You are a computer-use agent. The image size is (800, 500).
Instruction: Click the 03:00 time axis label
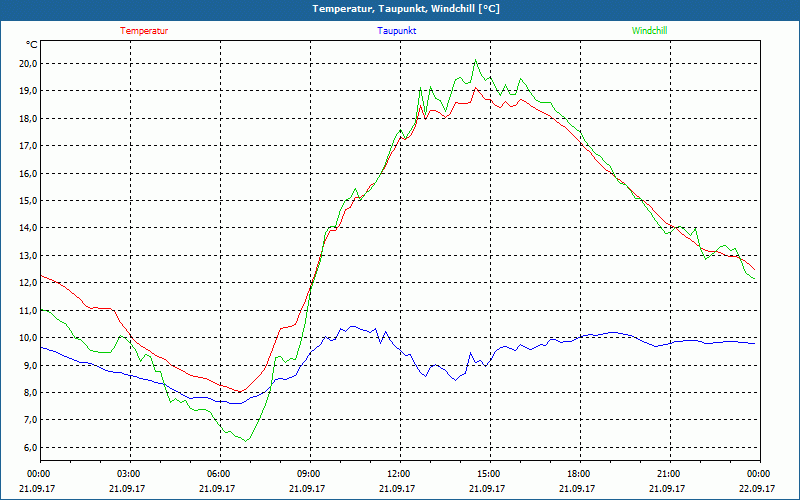point(130,474)
